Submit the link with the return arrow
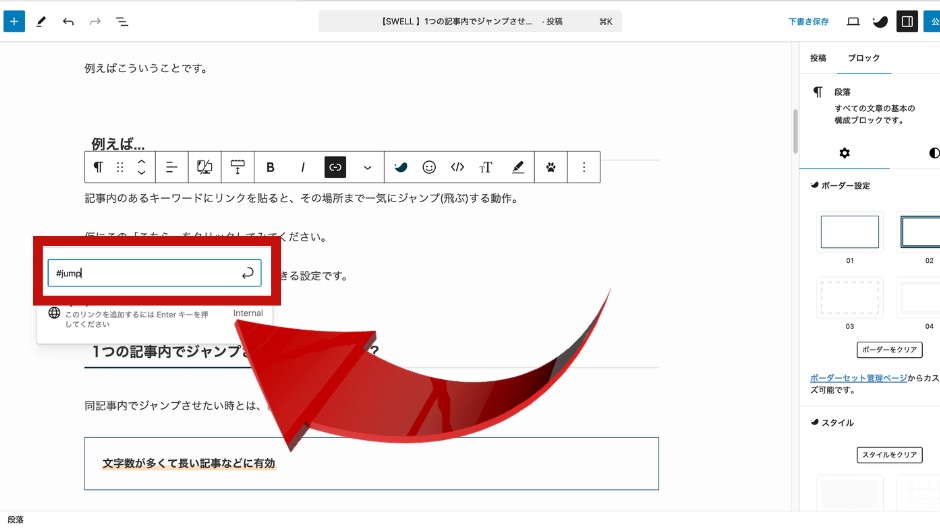Screen dimensions: 940x528 (248, 273)
